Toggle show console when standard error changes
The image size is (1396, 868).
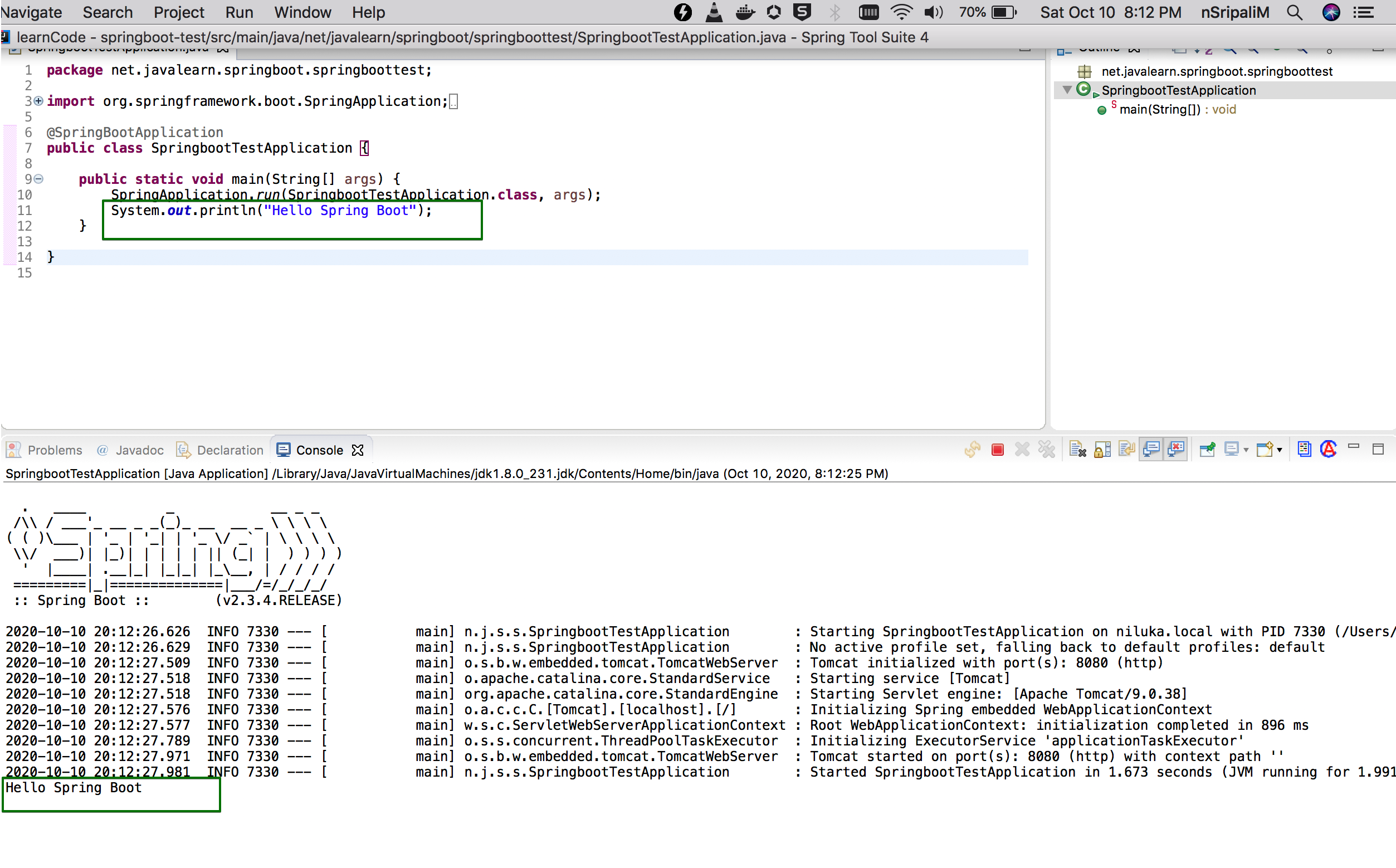click(1176, 450)
